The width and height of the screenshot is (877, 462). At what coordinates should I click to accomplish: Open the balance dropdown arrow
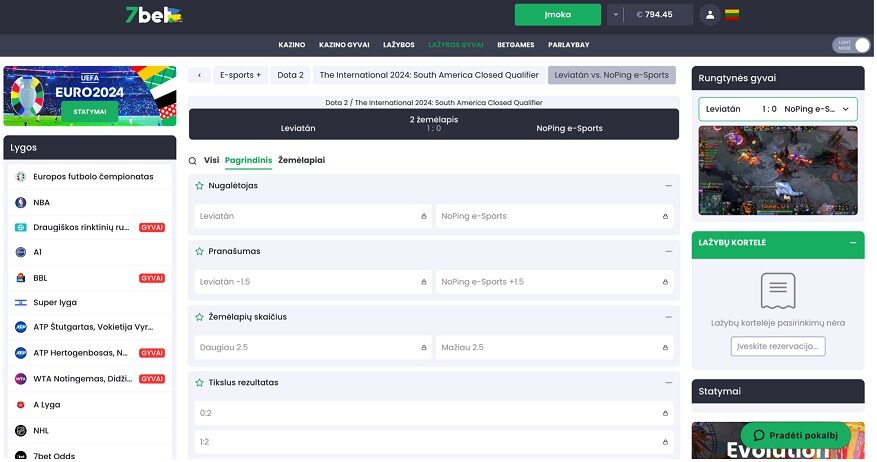coord(615,15)
